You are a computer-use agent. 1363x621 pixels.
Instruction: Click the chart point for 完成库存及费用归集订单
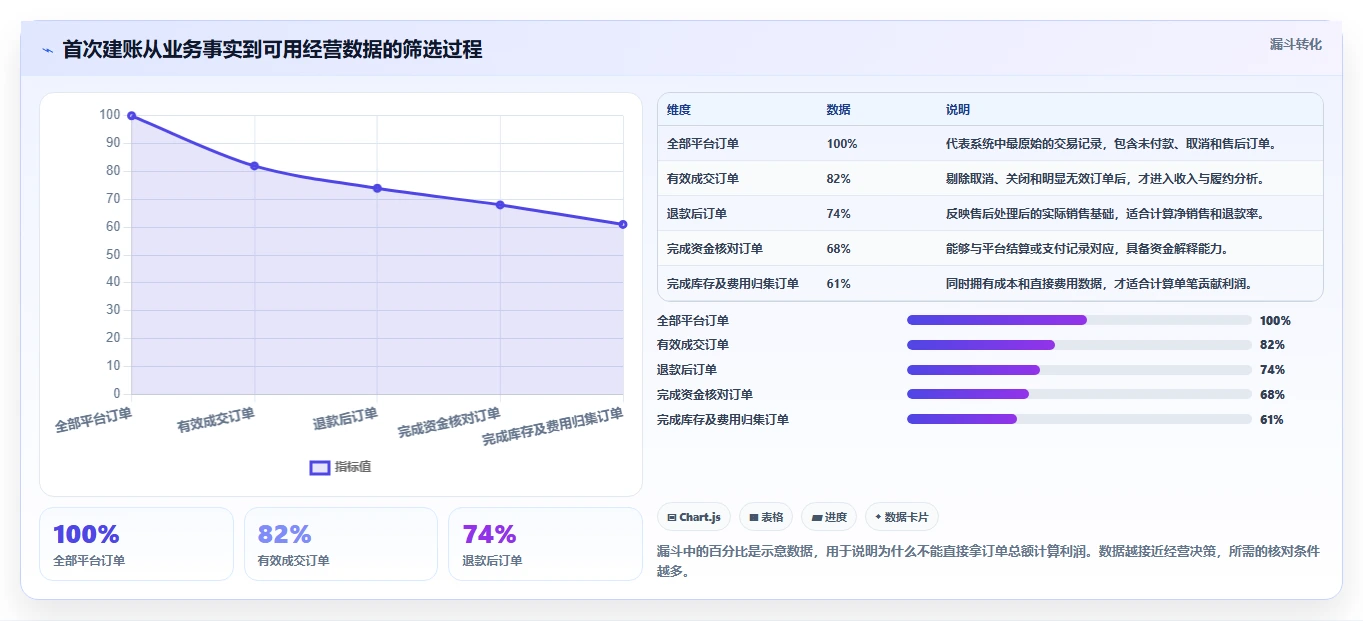pyautogui.click(x=623, y=224)
